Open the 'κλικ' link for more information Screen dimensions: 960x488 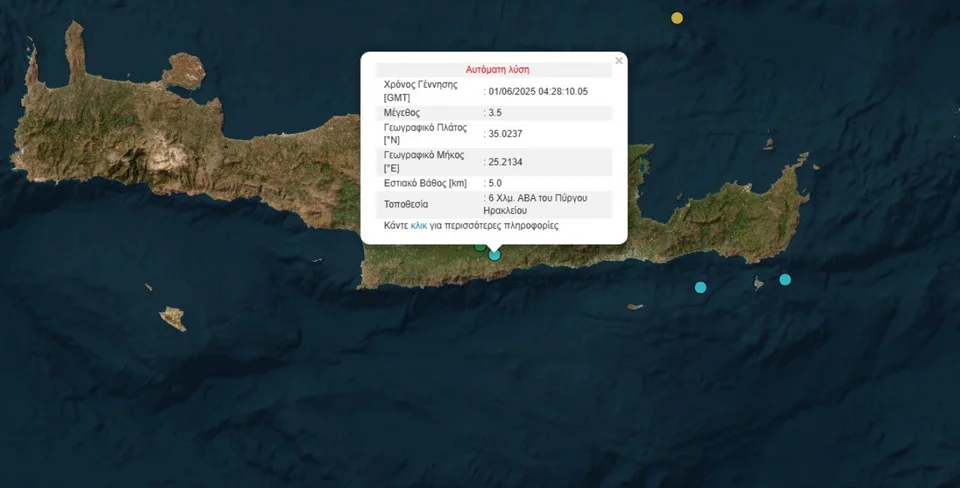(x=419, y=226)
